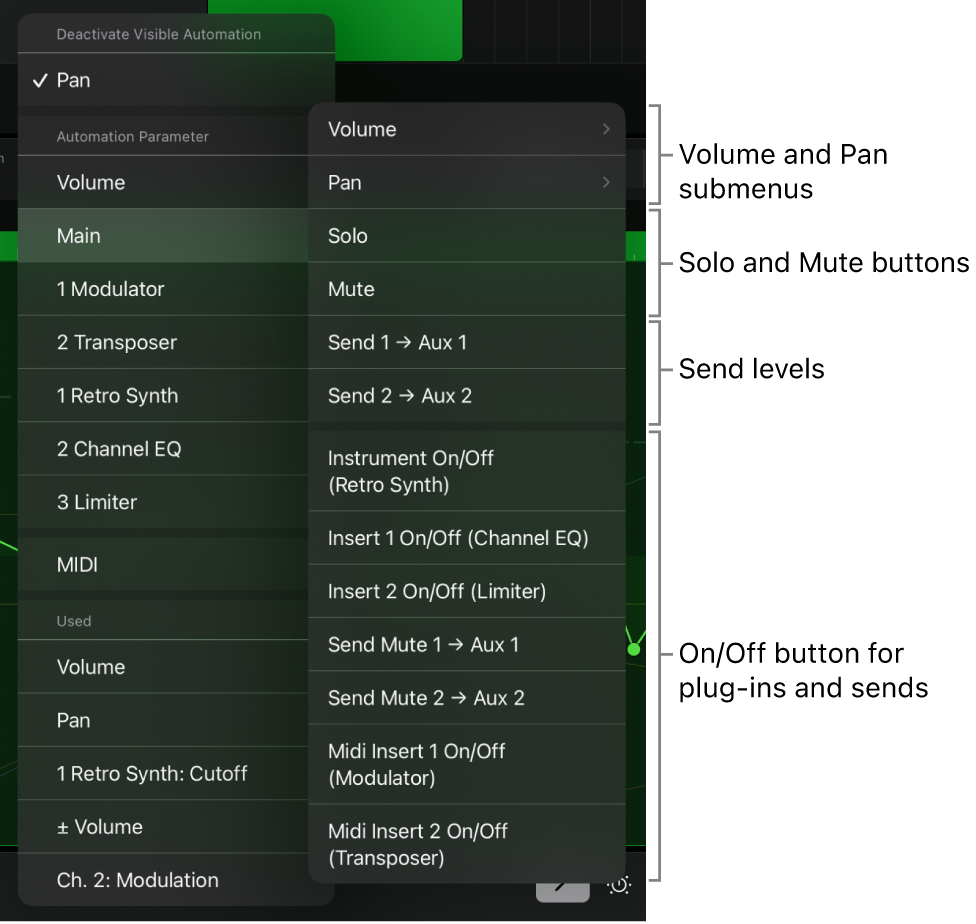This screenshot has height=924, width=976.
Task: Open the Pan submenu chevron
Action: click(x=606, y=182)
